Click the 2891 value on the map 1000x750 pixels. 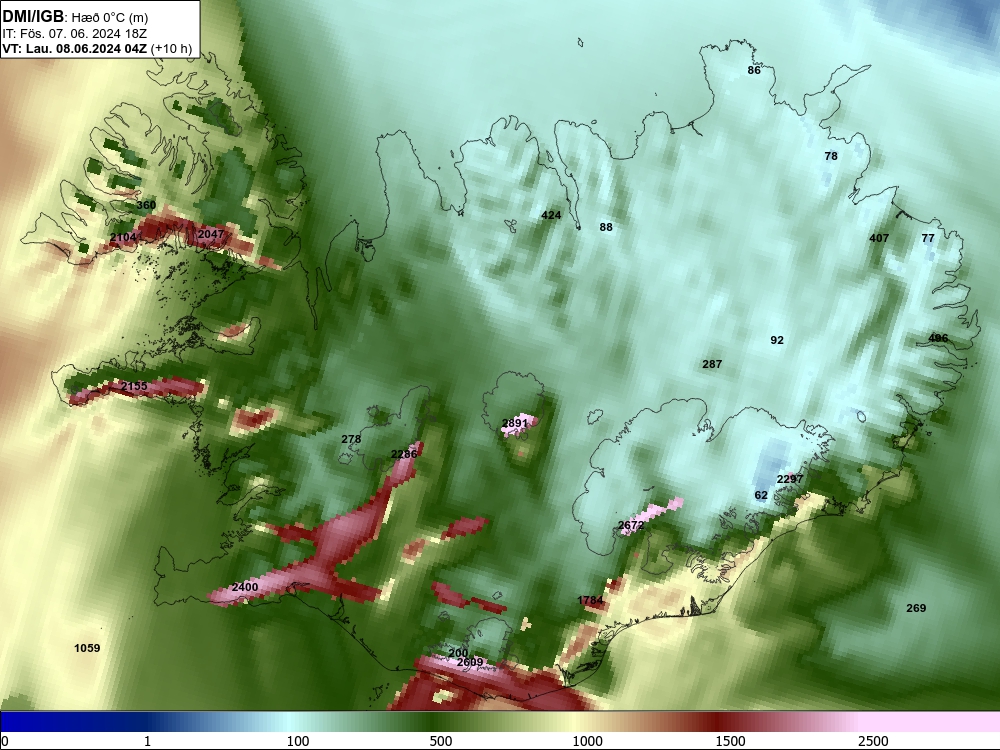click(515, 423)
